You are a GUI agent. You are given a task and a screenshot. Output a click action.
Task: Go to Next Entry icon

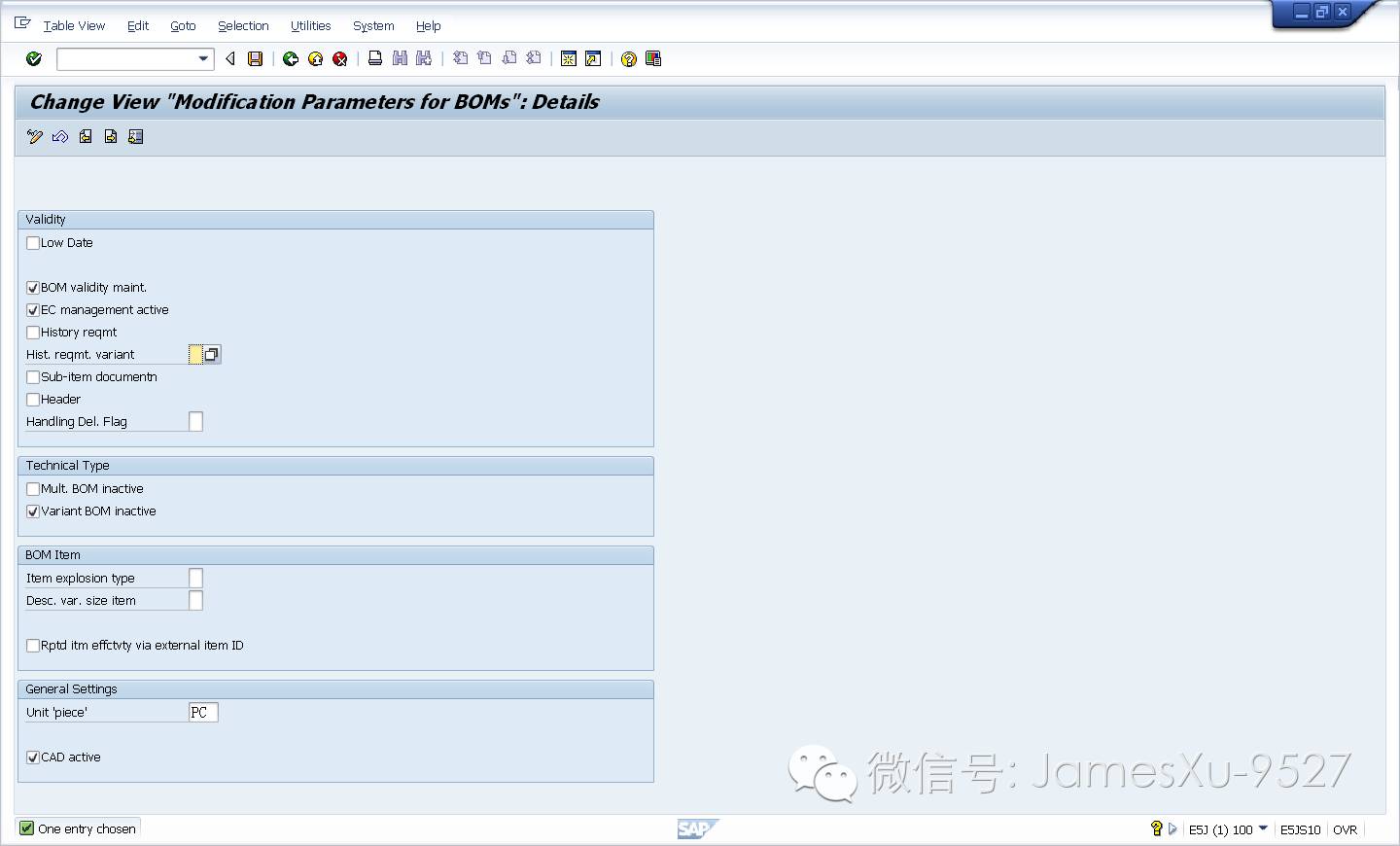click(x=111, y=136)
